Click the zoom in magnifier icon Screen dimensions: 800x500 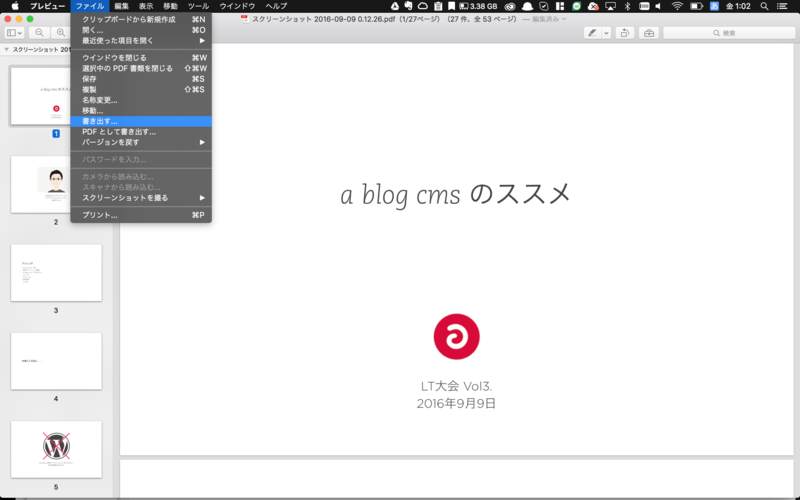point(61,33)
